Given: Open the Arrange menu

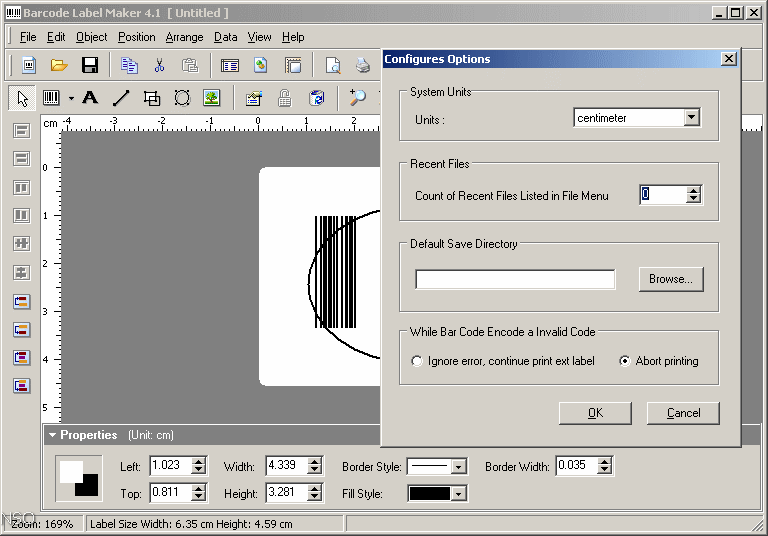Looking at the screenshot, I should 184,37.
